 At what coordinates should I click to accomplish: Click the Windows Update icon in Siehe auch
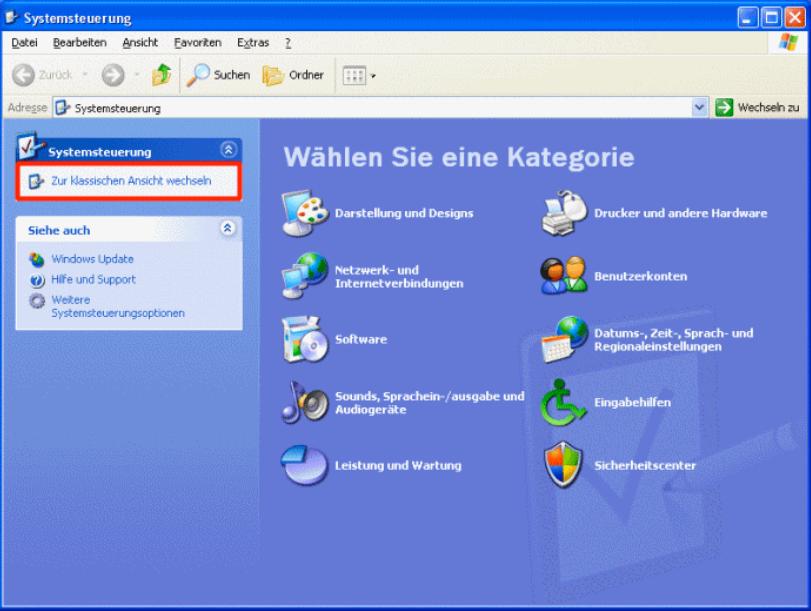click(x=37, y=259)
